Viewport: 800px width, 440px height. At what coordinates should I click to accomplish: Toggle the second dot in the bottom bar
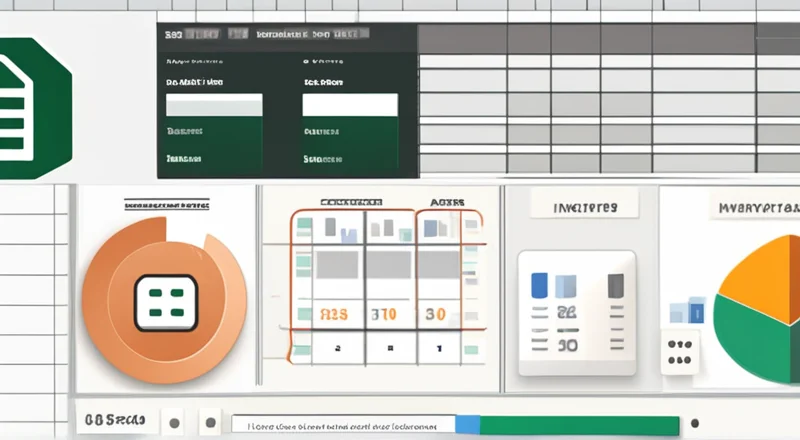point(210,421)
